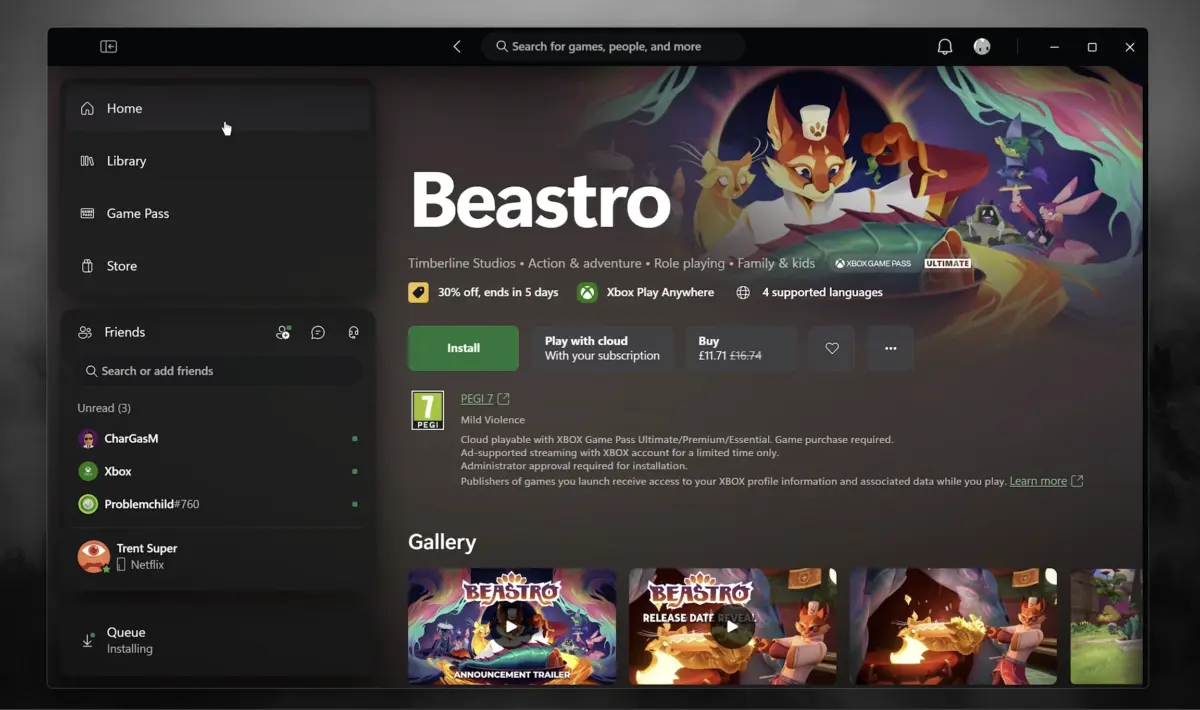Open the profile avatar menu
The height and width of the screenshot is (710, 1200).
coord(983,47)
